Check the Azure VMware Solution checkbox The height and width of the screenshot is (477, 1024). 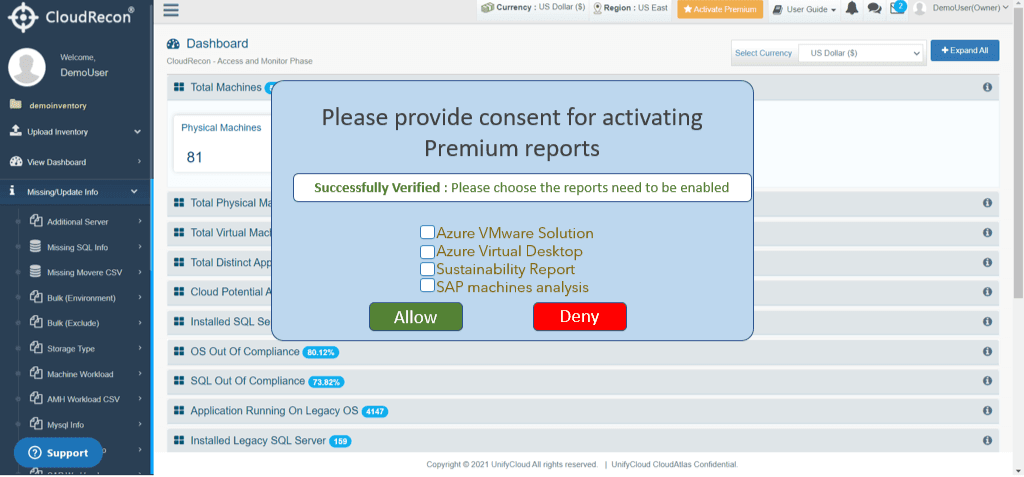point(427,232)
